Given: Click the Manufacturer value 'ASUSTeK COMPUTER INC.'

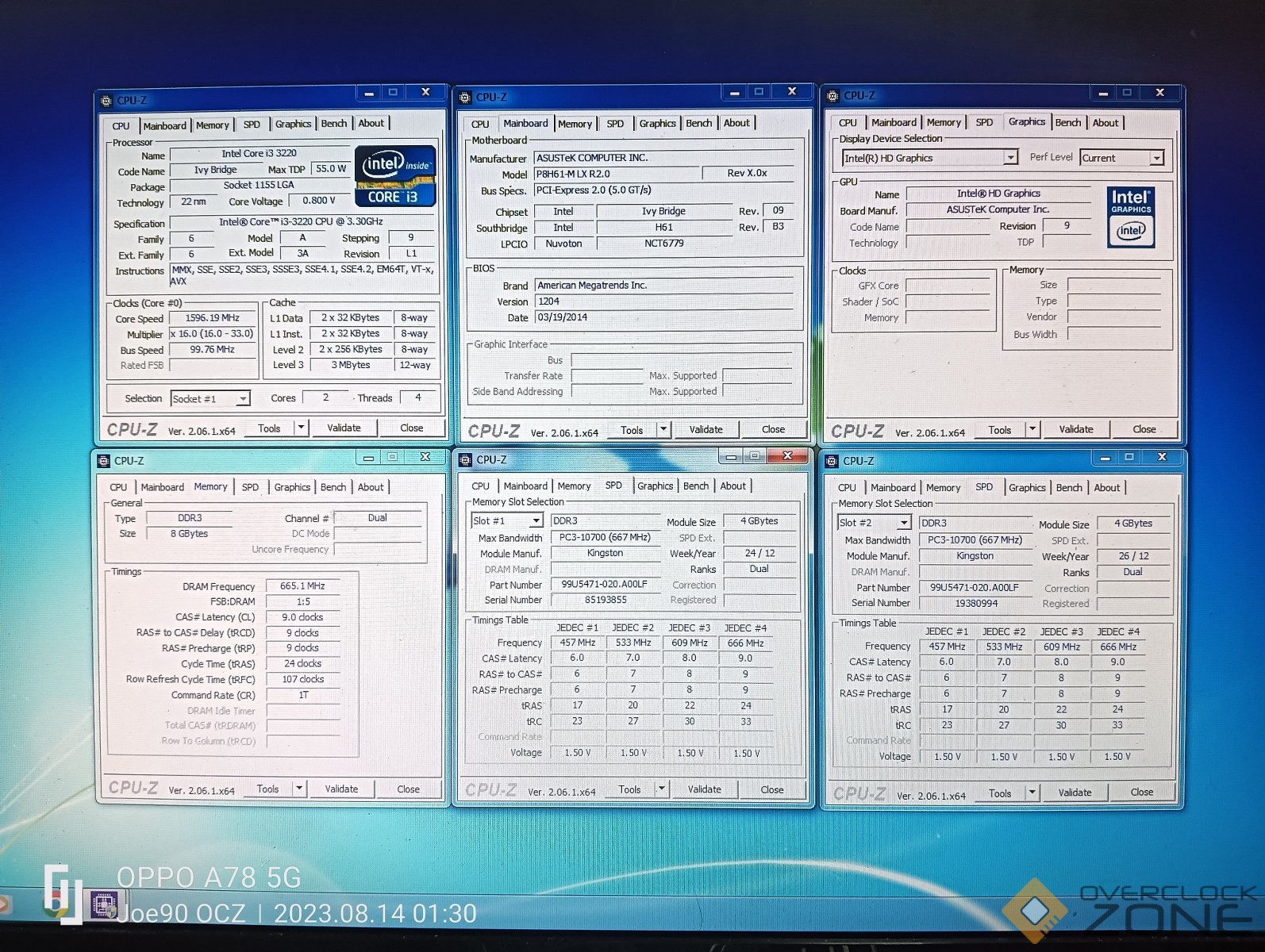Looking at the screenshot, I should pos(663,158).
